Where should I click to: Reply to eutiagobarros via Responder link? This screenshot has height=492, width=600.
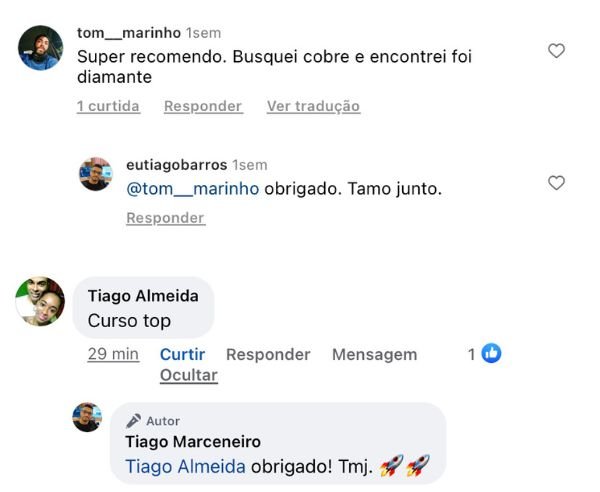tap(166, 218)
